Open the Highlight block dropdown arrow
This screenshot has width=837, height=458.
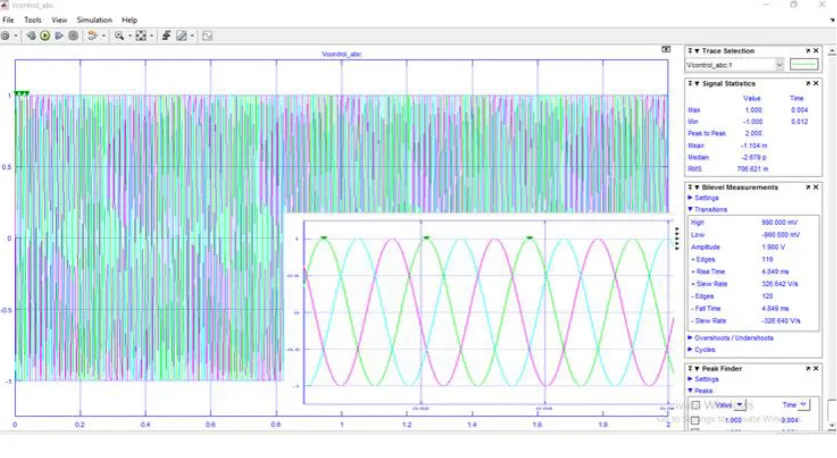tap(104, 36)
